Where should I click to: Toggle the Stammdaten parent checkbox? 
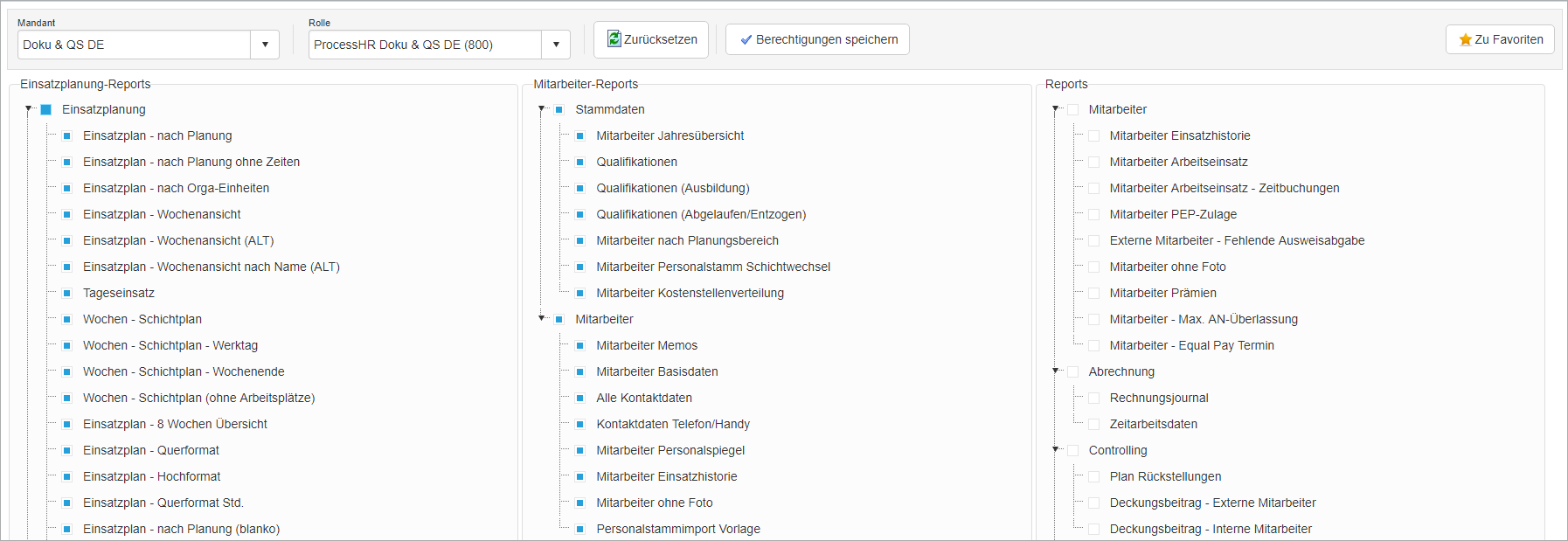pos(559,109)
